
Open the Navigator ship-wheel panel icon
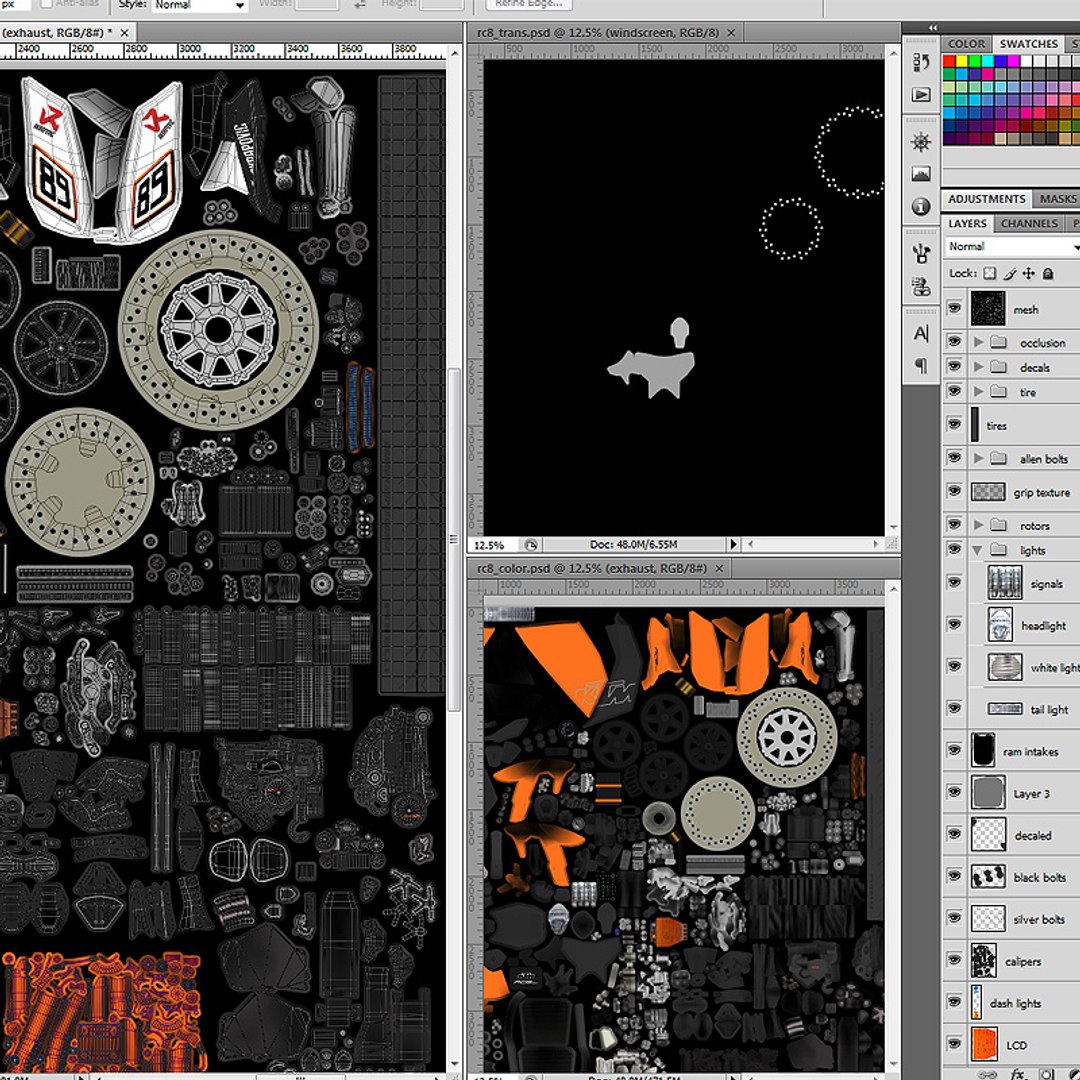(x=921, y=143)
